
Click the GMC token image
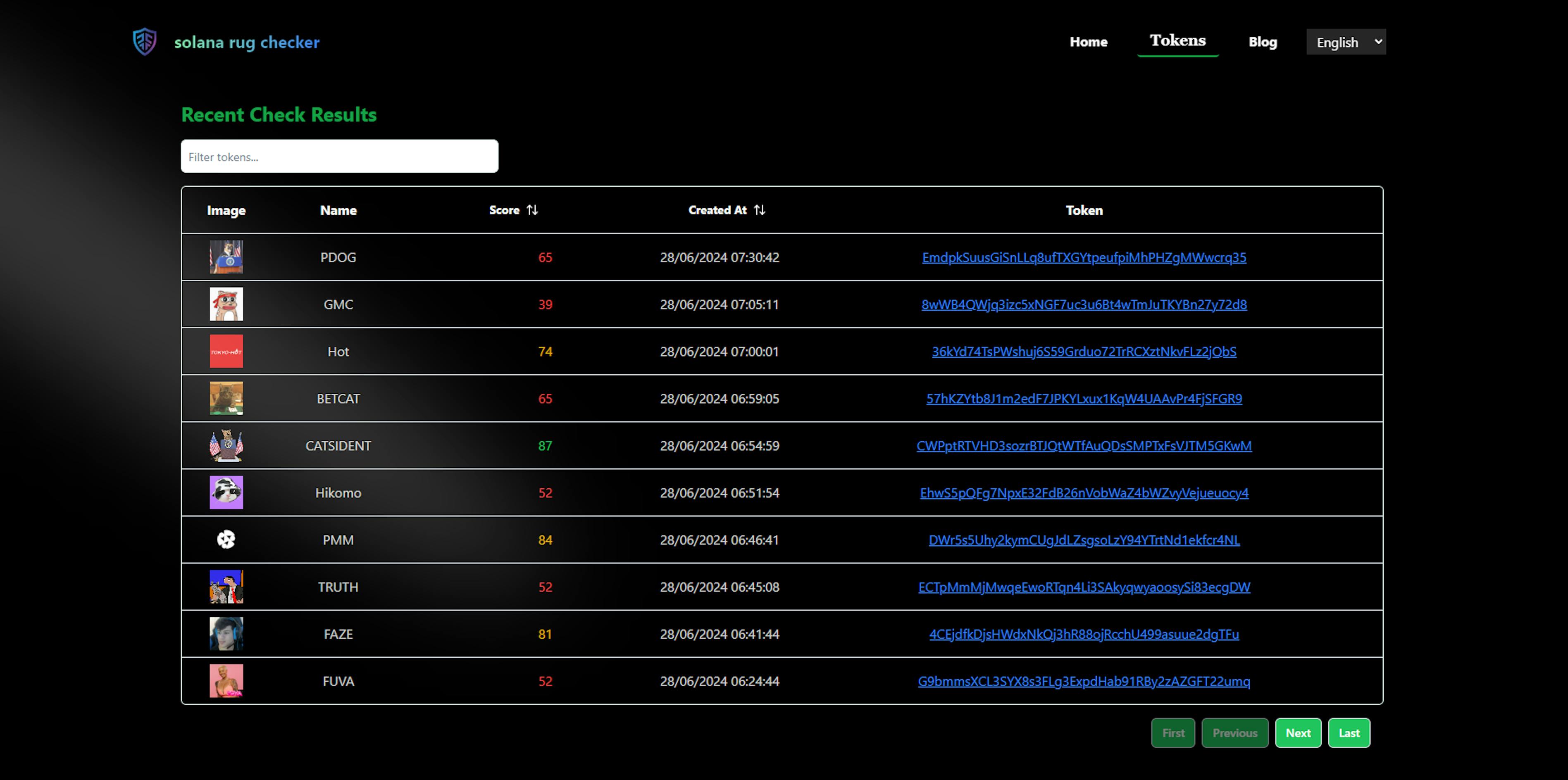(x=226, y=304)
